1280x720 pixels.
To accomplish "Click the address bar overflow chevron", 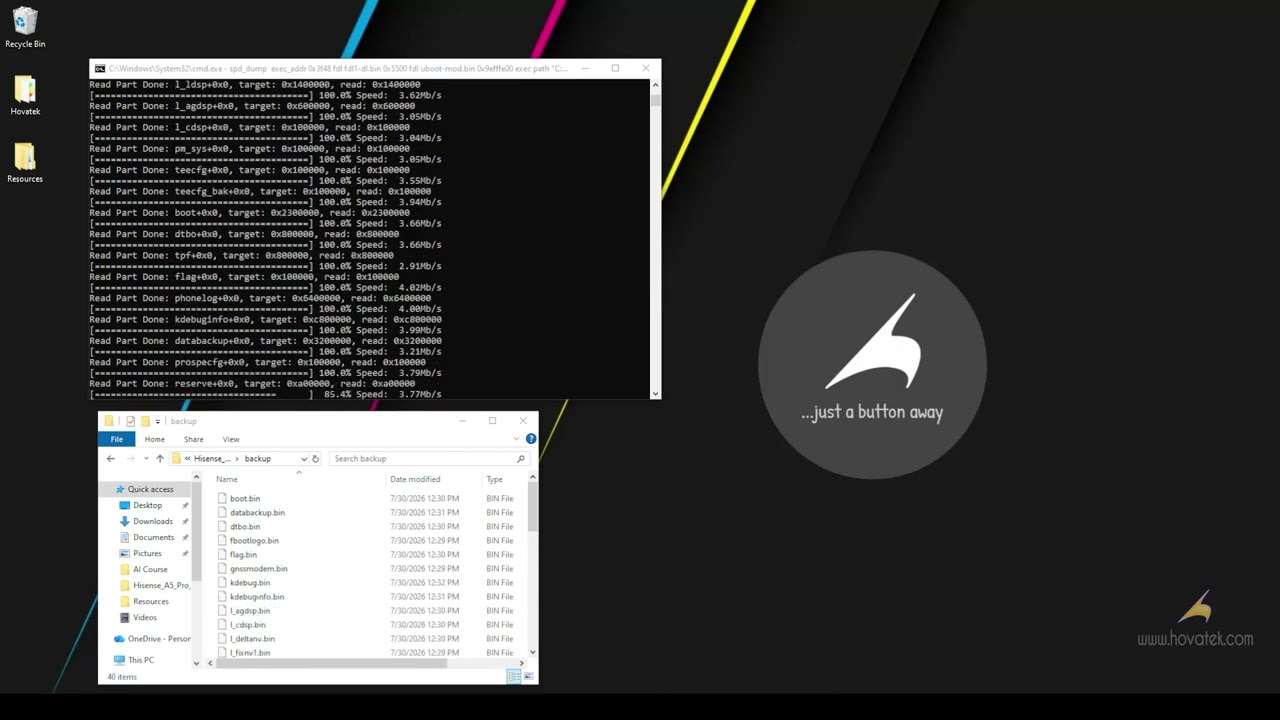I will (188, 459).
